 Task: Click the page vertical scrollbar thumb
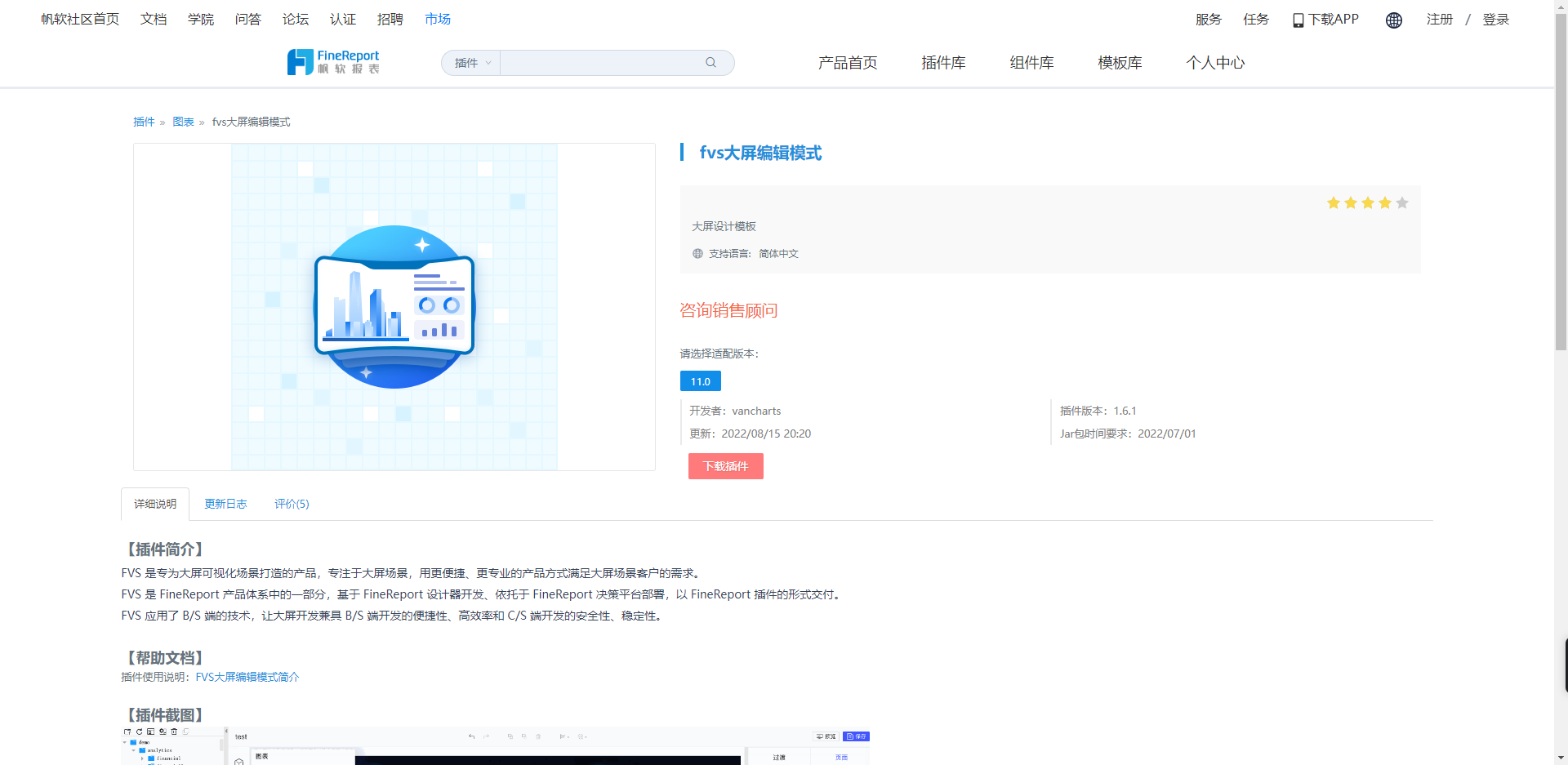click(1561, 182)
